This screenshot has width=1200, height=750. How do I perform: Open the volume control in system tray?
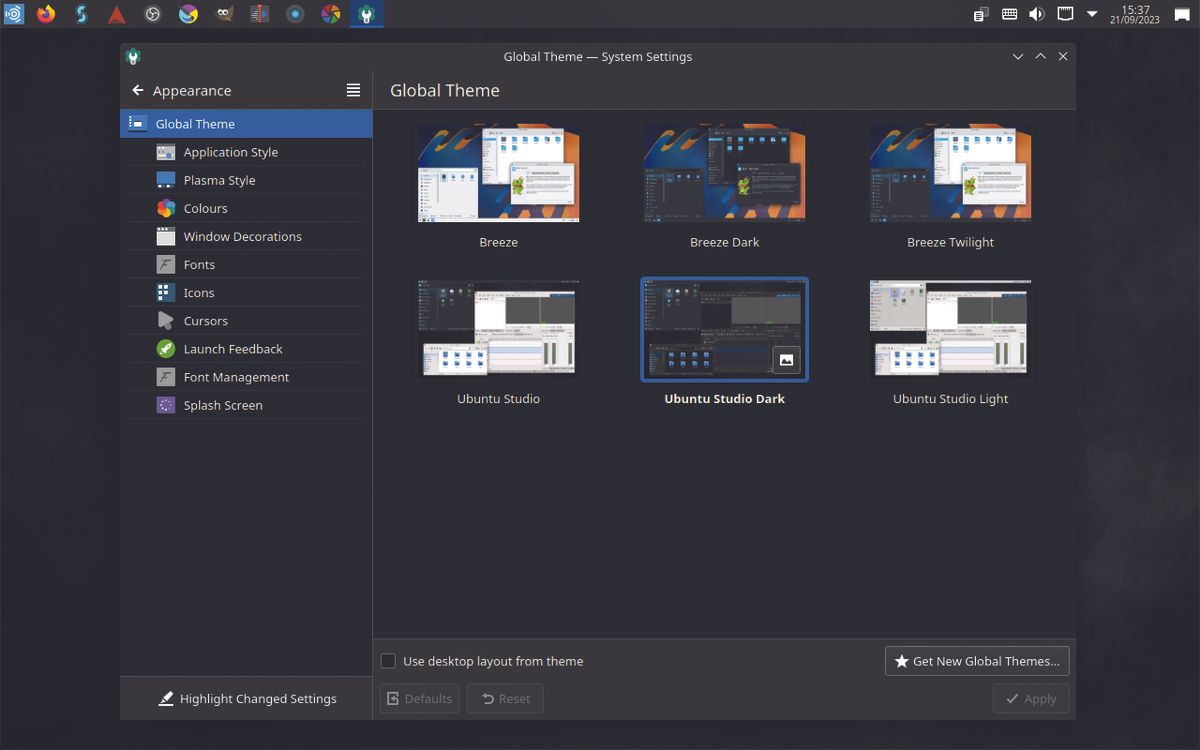coord(1035,14)
